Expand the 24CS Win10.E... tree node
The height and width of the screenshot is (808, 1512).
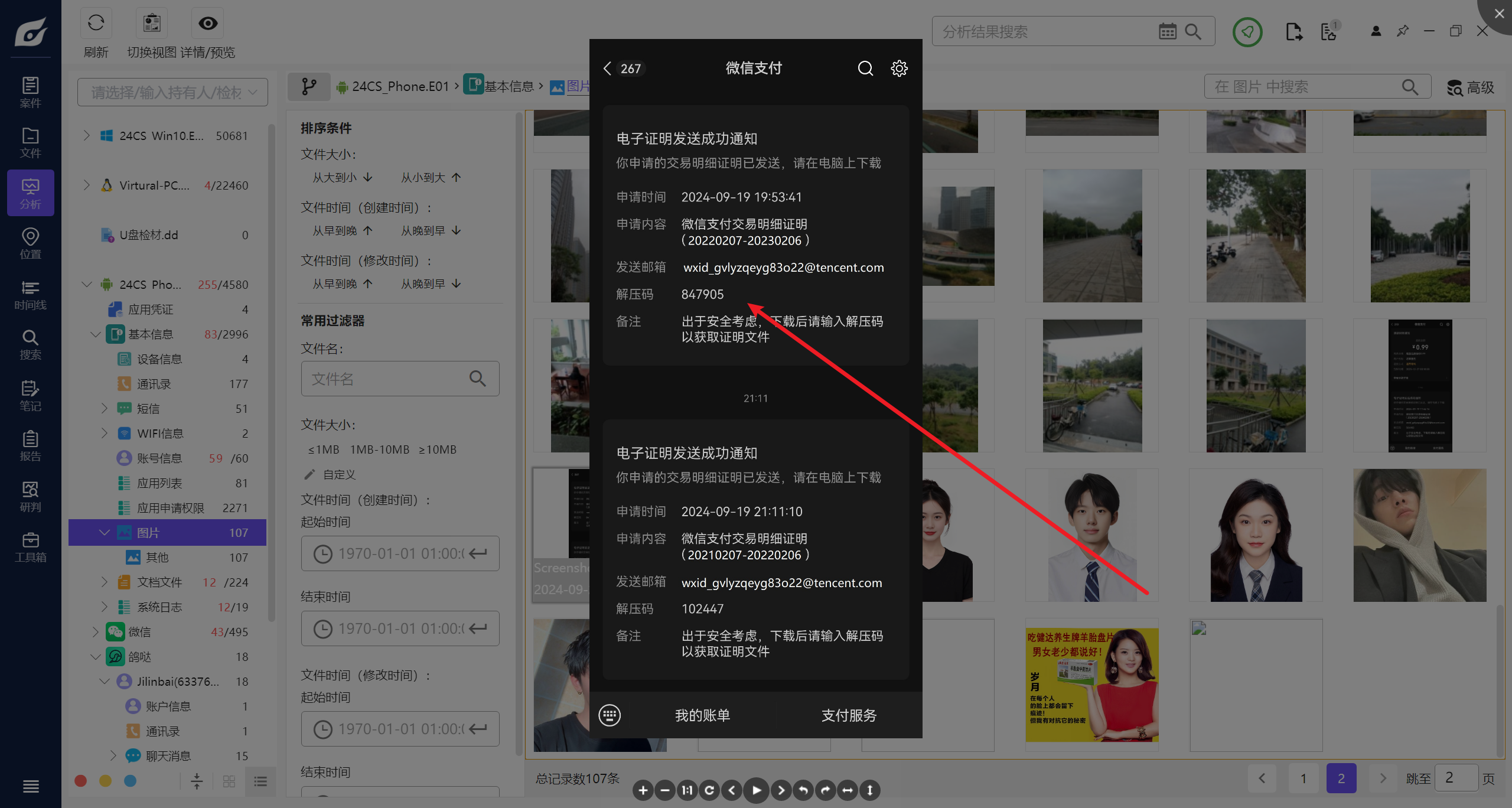tap(87, 136)
